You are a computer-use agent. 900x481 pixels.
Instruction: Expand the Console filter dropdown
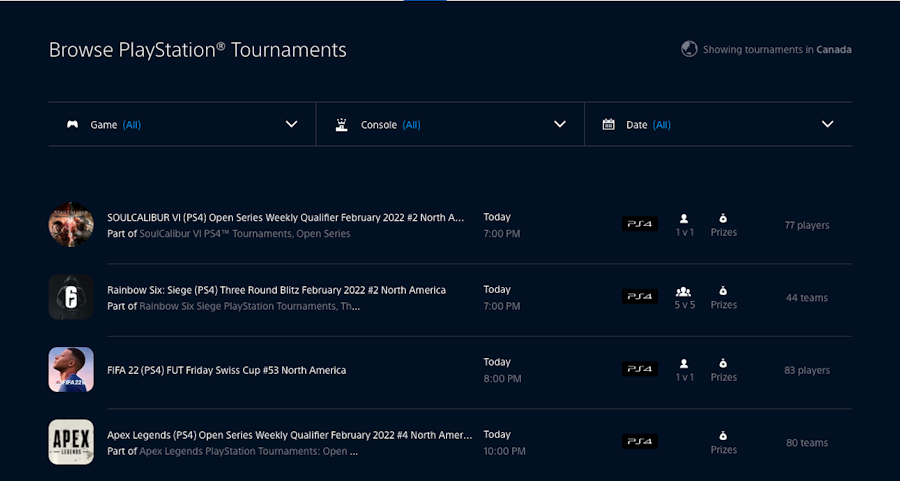[x=451, y=124]
